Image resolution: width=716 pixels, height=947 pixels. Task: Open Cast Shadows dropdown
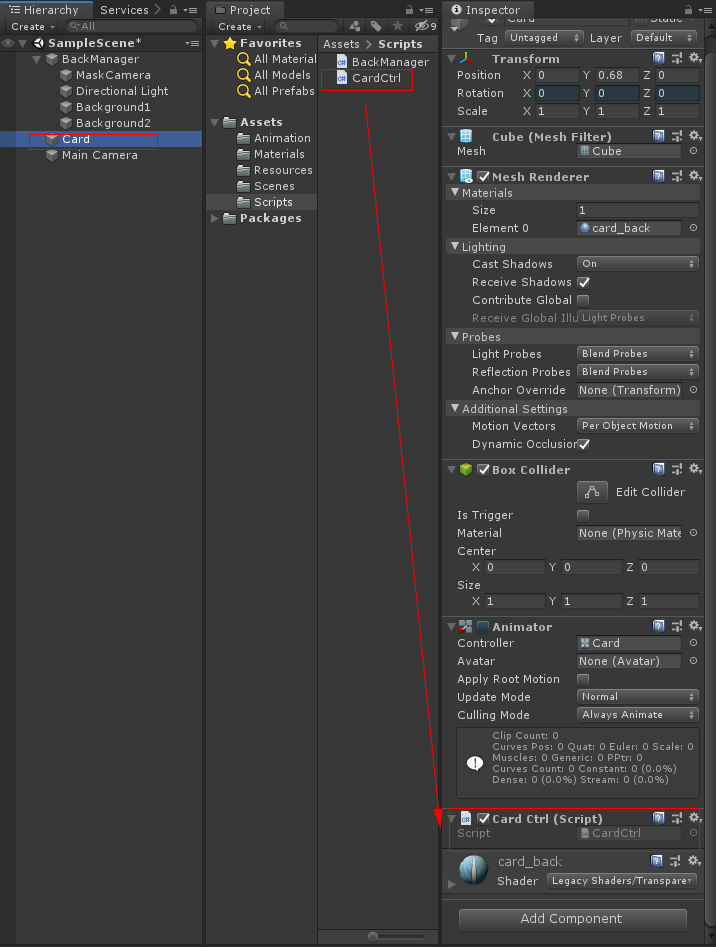click(x=638, y=264)
